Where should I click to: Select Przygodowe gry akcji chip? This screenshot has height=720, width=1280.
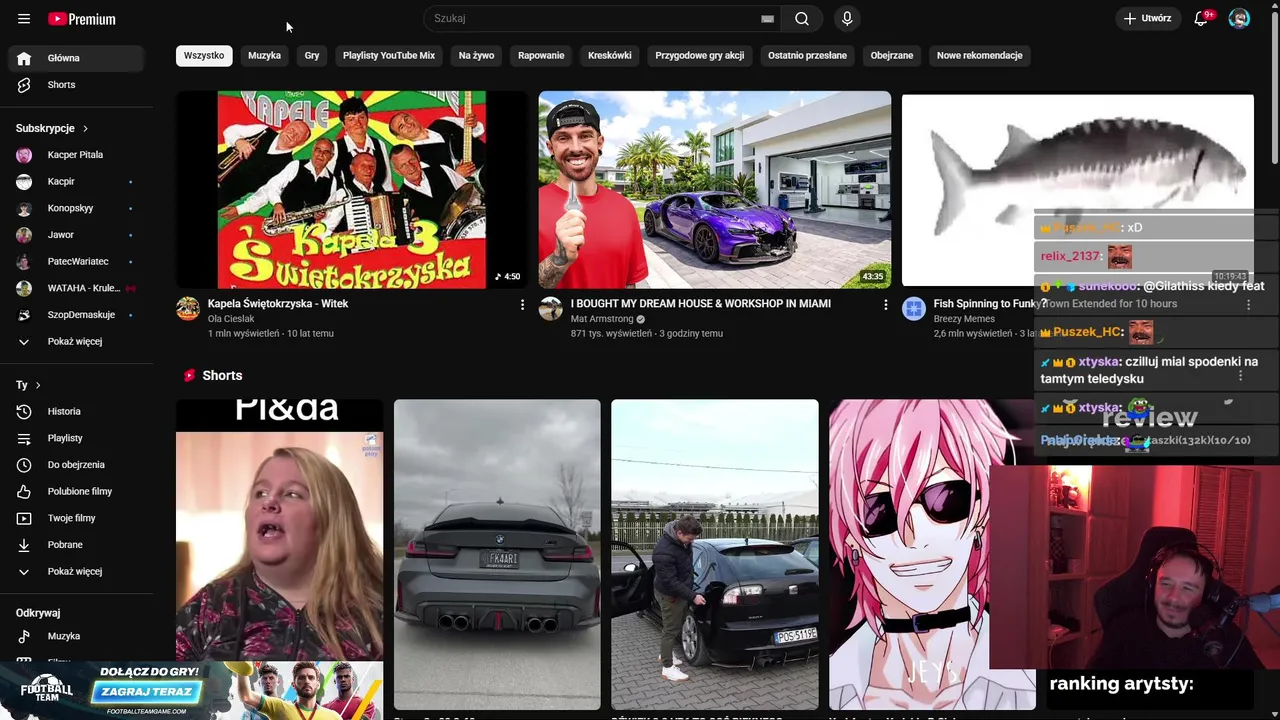[700, 56]
